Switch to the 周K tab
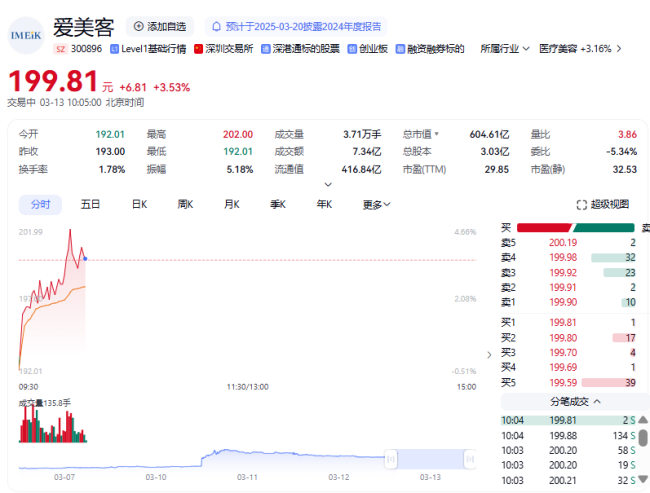 (x=185, y=204)
